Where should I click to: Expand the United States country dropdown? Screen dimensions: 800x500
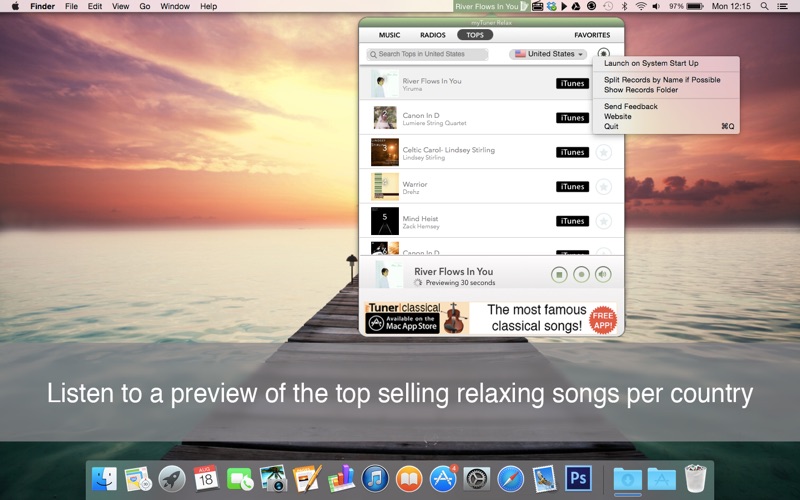[x=548, y=54]
